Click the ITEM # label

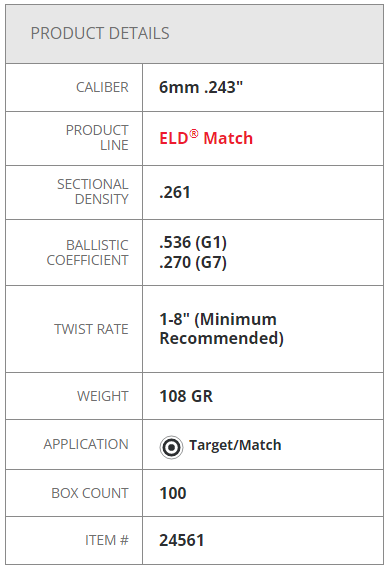107,540
